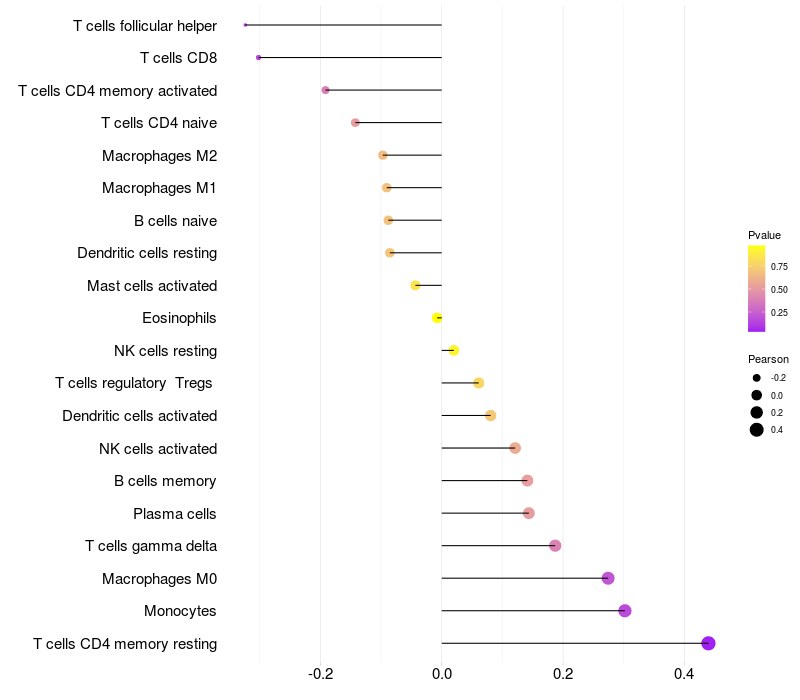Click the T cells follicular helper point
The width and height of the screenshot is (800, 700).
245,25
